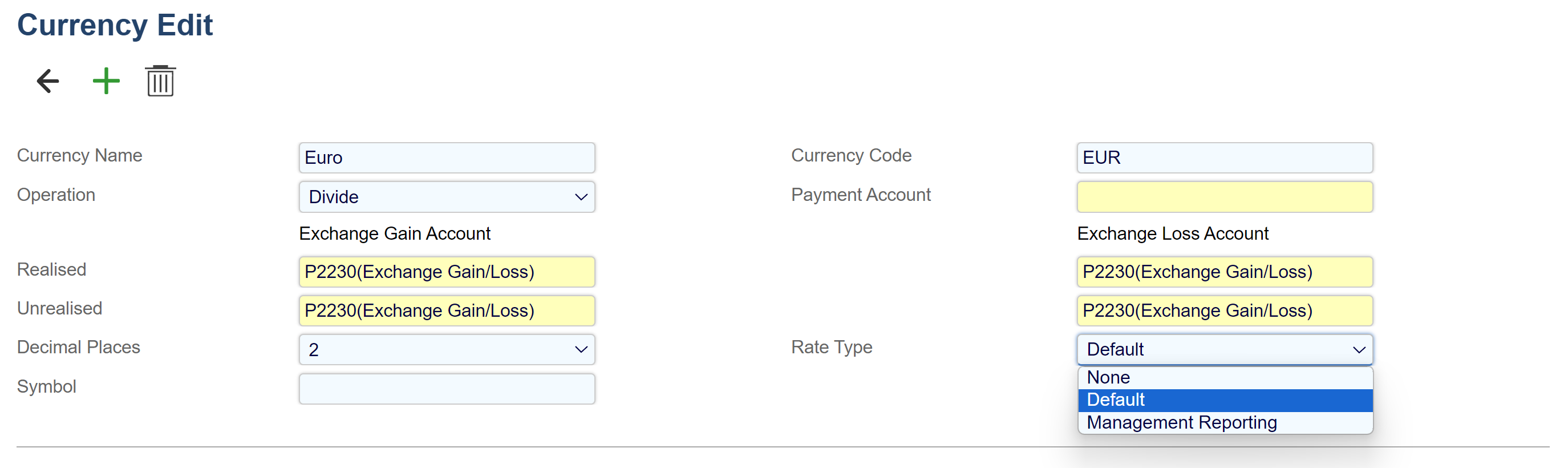Image resolution: width=1568 pixels, height=468 pixels.
Task: Focus the Symbol input field
Action: [446, 389]
